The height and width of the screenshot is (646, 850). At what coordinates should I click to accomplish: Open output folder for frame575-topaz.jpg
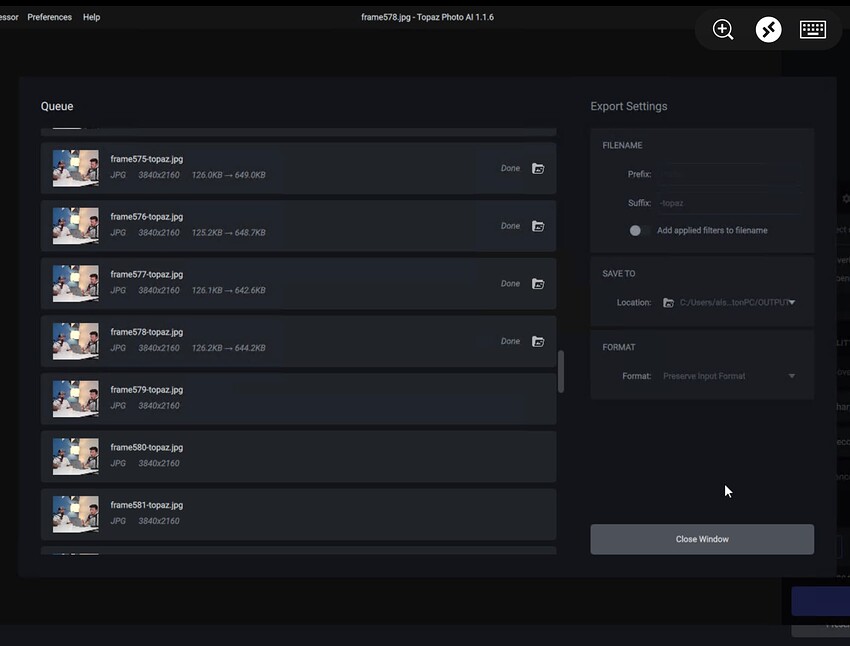point(538,169)
